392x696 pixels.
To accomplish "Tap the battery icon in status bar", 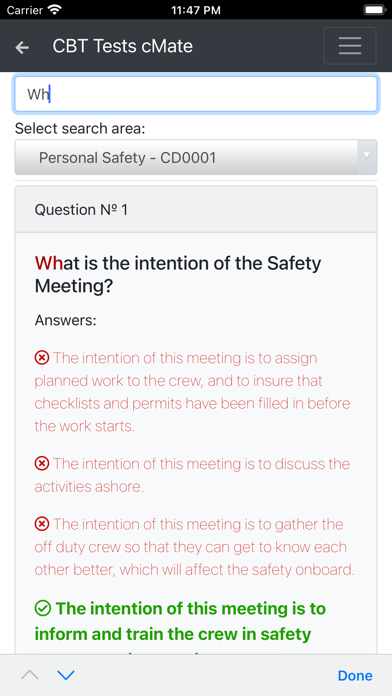I will pos(374,10).
